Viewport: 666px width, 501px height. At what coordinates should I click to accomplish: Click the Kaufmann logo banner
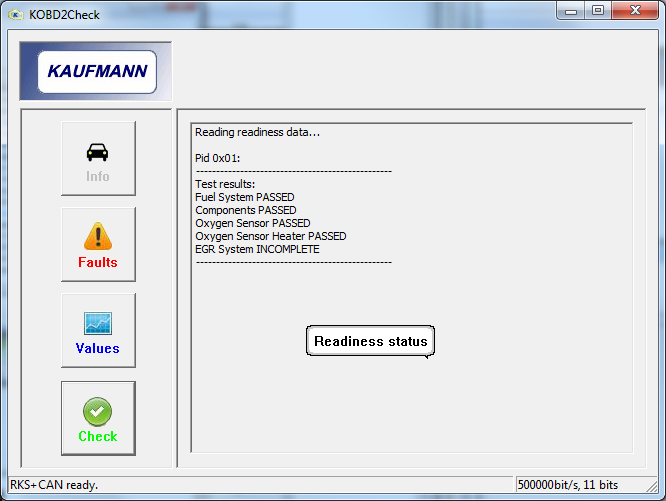96,71
